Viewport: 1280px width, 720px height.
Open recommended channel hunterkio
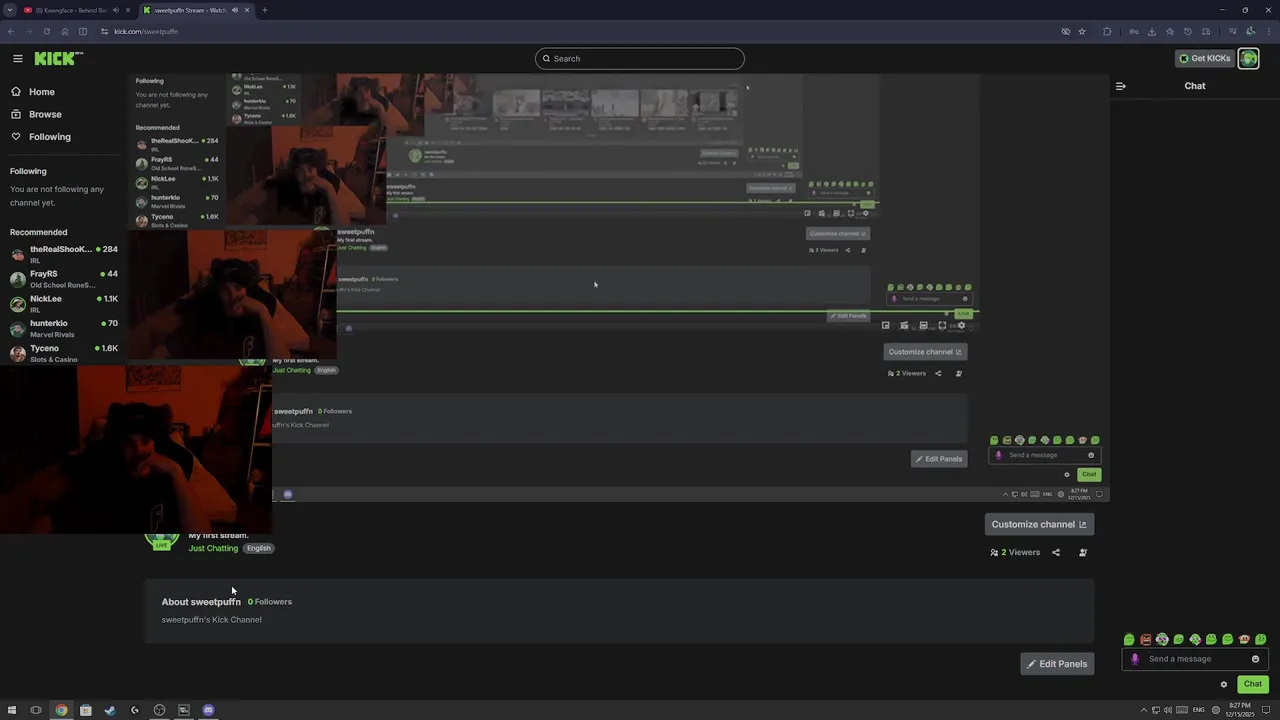click(x=64, y=329)
